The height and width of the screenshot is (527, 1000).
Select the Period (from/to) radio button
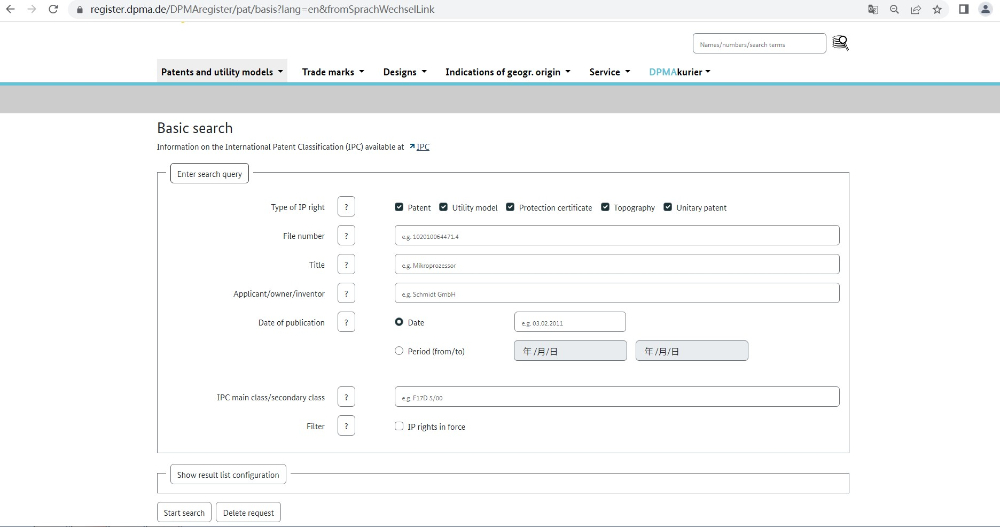(399, 351)
